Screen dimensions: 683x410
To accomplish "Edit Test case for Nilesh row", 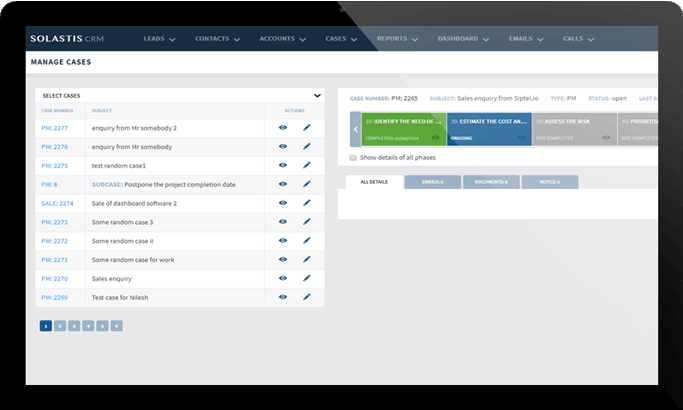I will [x=307, y=297].
